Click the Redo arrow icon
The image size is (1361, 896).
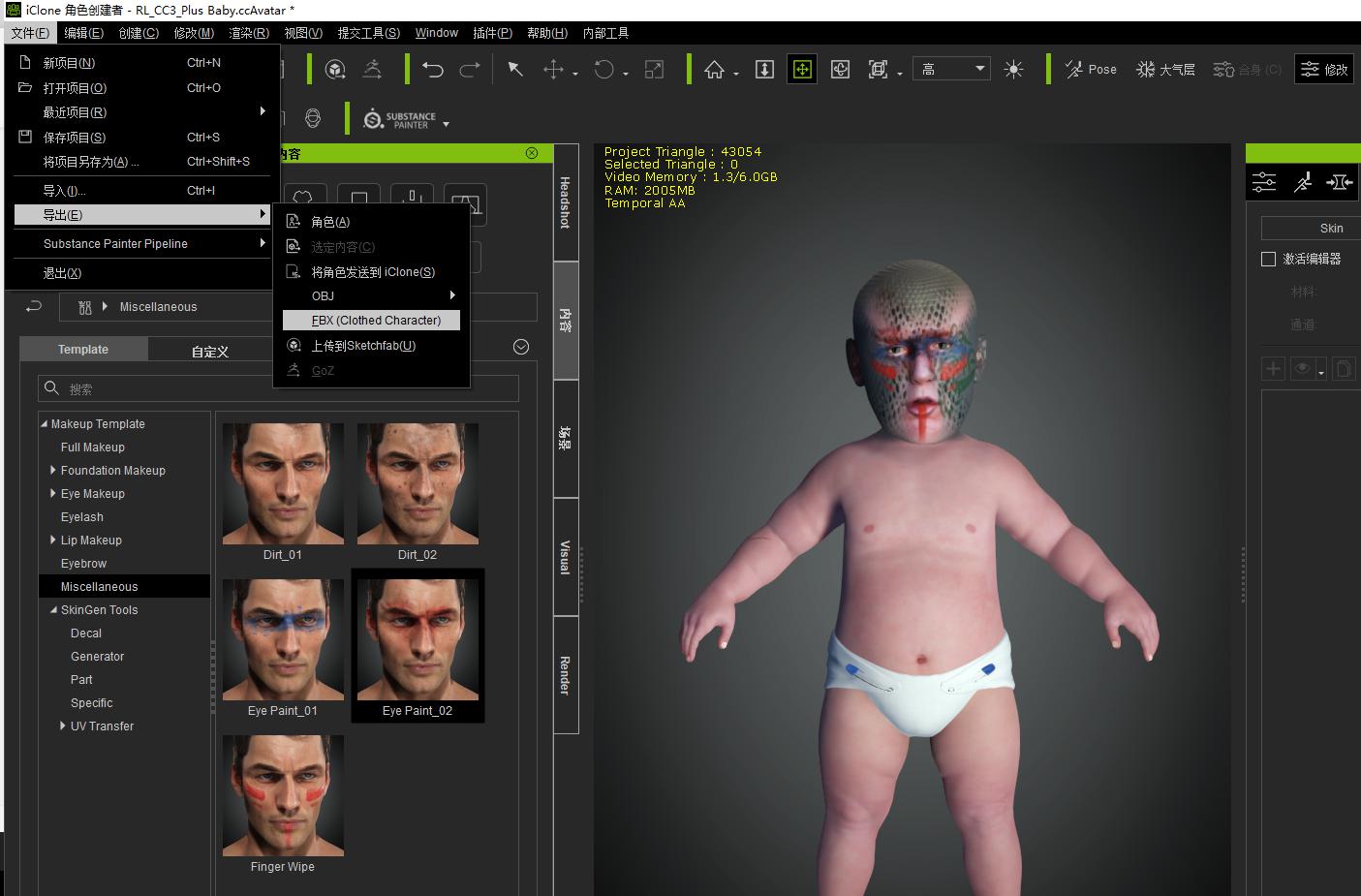tap(470, 70)
